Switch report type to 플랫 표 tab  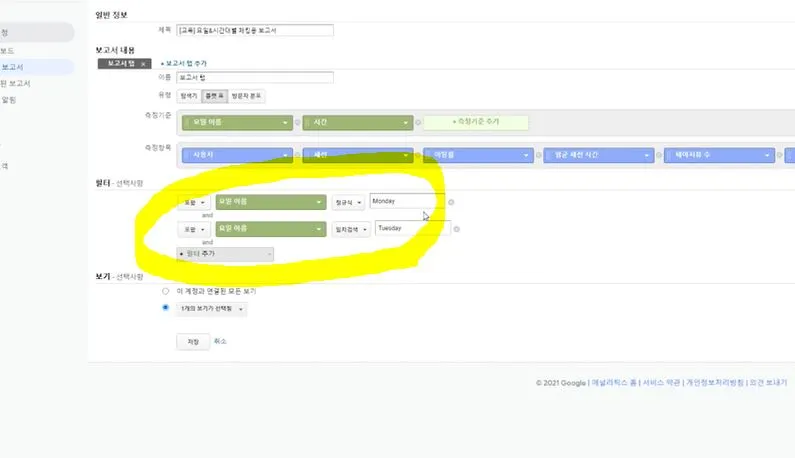214,96
